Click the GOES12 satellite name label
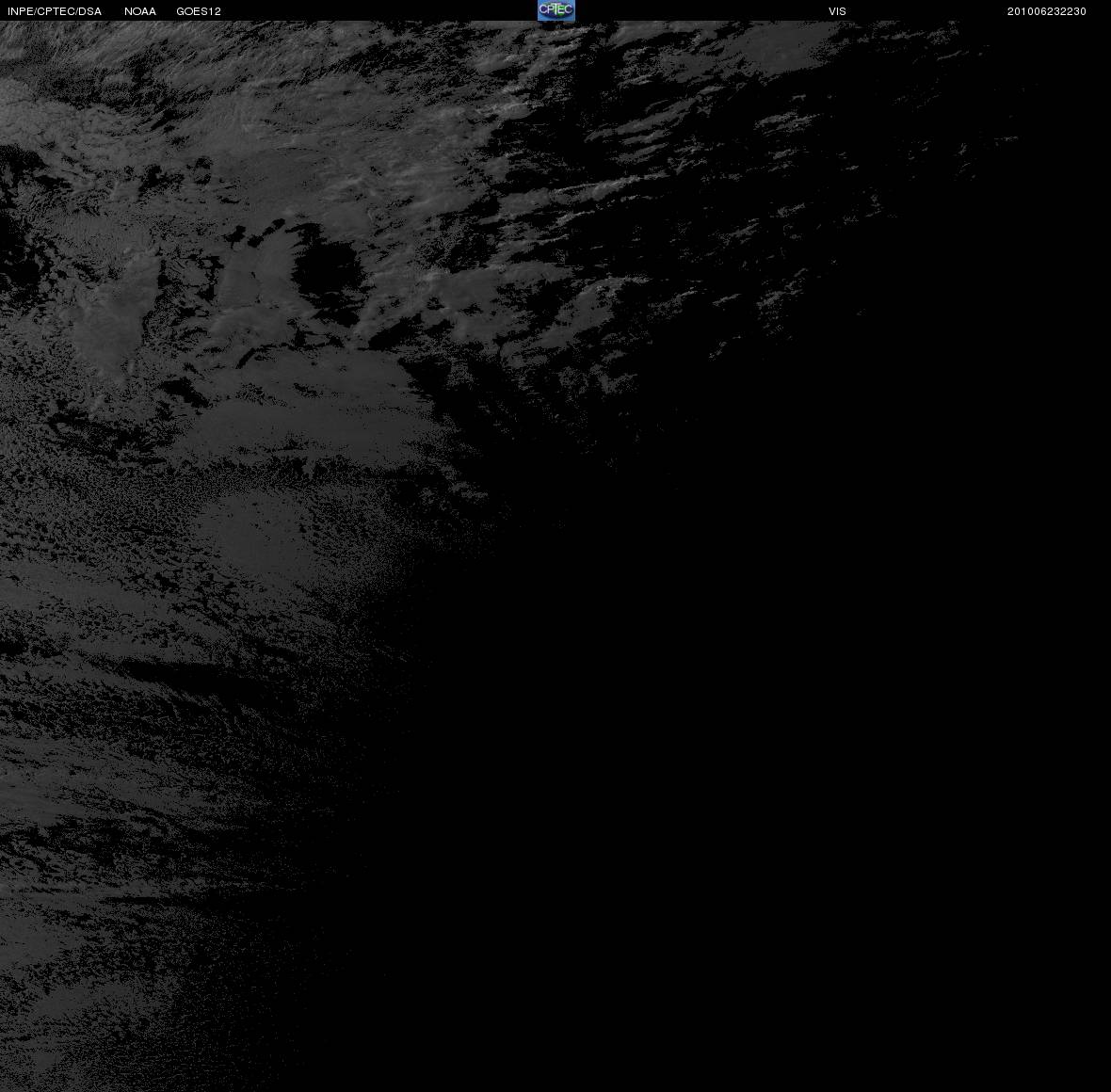 [x=199, y=11]
